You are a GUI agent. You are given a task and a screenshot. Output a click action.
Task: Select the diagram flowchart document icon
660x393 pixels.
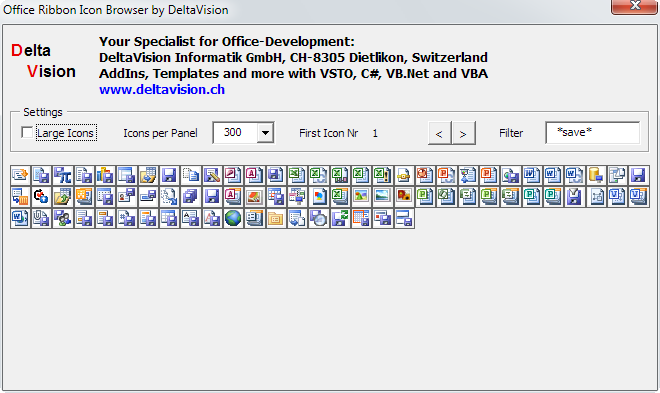pos(596,196)
